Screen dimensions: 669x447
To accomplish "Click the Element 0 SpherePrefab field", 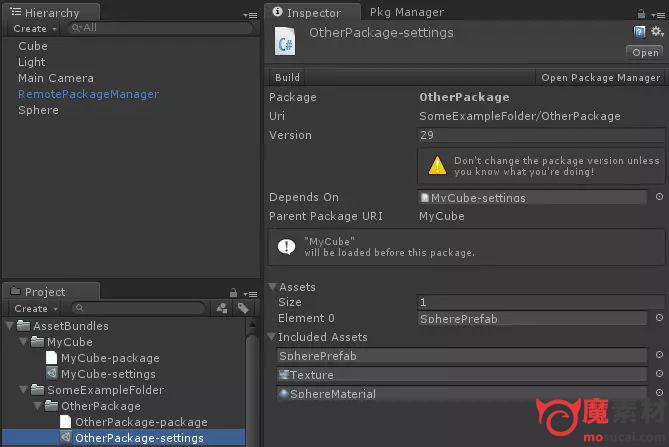I will pyautogui.click(x=532, y=318).
